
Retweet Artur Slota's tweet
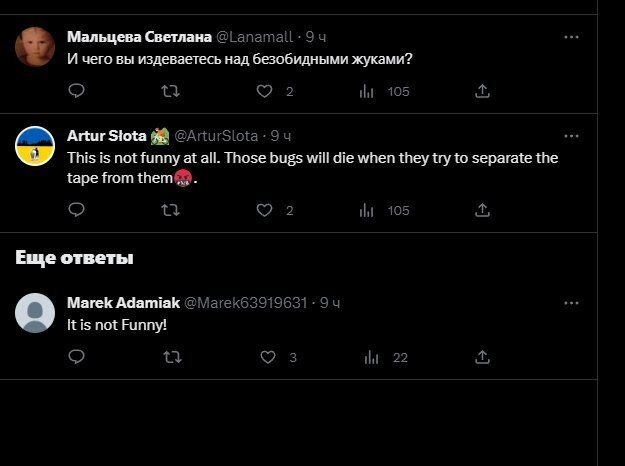(171, 210)
